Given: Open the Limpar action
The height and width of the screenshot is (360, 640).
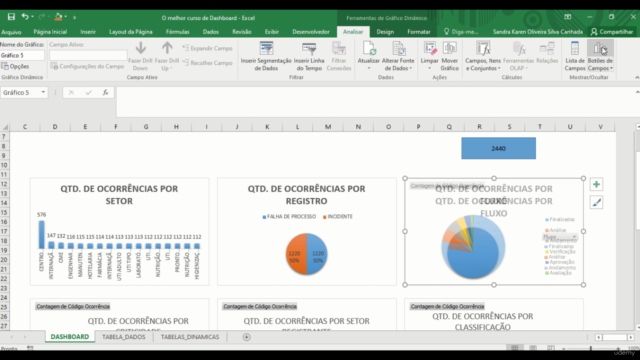Looking at the screenshot, I should tap(429, 56).
